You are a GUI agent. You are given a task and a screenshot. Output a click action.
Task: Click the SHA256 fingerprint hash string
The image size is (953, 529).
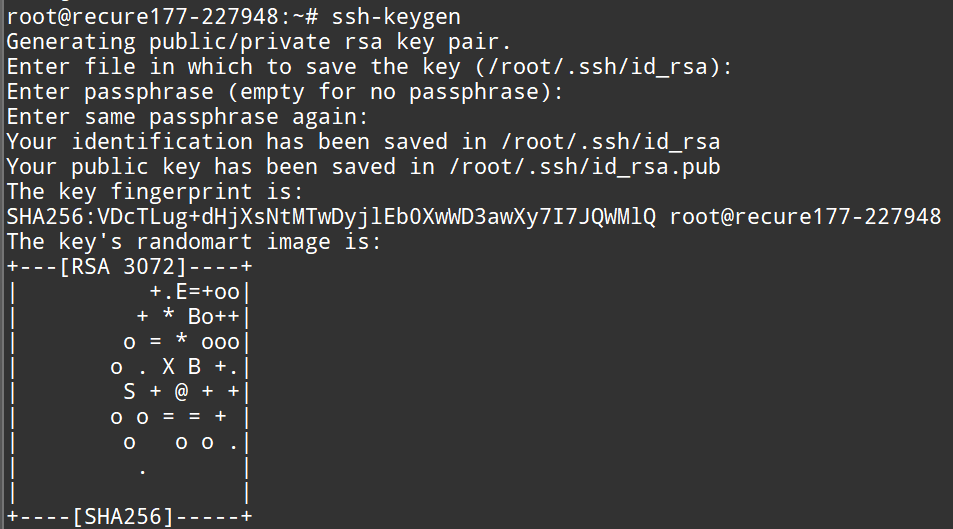tap(331, 217)
